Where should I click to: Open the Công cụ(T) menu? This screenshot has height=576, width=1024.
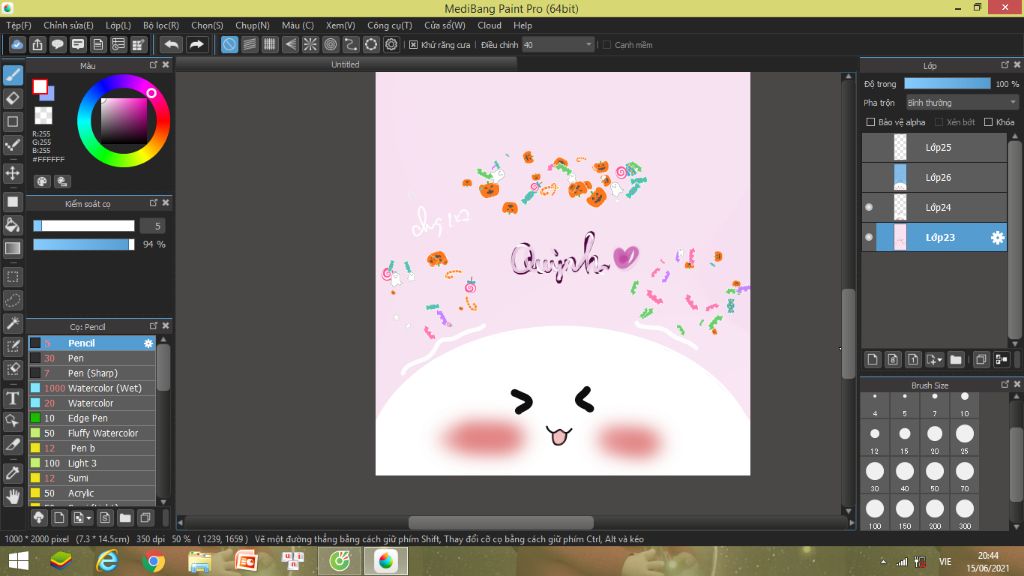pyautogui.click(x=390, y=25)
